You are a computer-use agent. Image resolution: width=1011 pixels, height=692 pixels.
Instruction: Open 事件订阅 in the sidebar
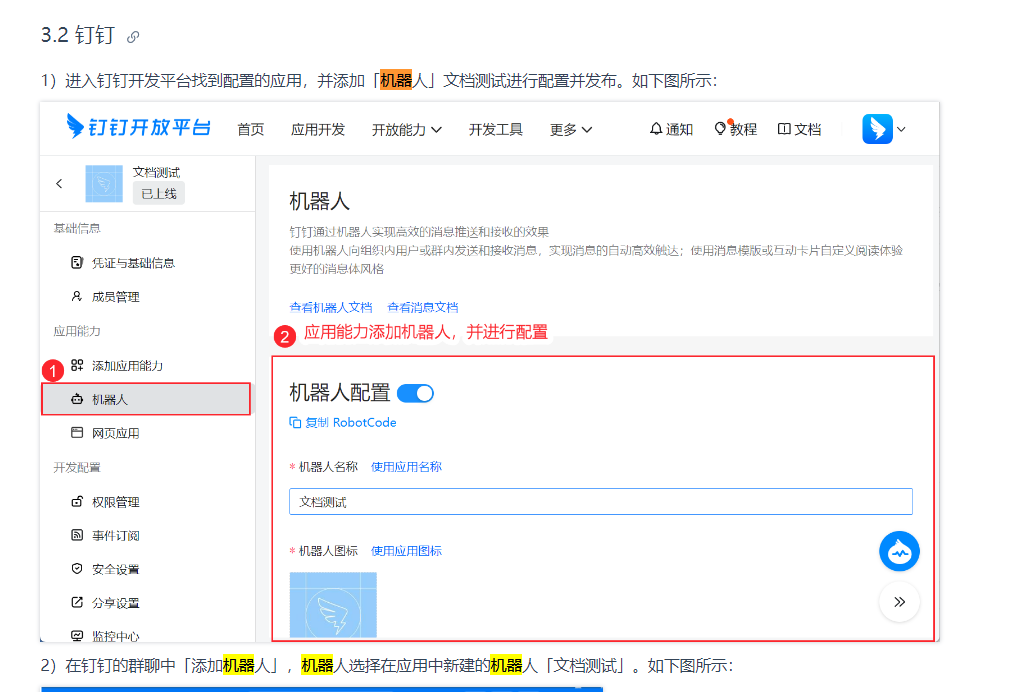[x=115, y=535]
